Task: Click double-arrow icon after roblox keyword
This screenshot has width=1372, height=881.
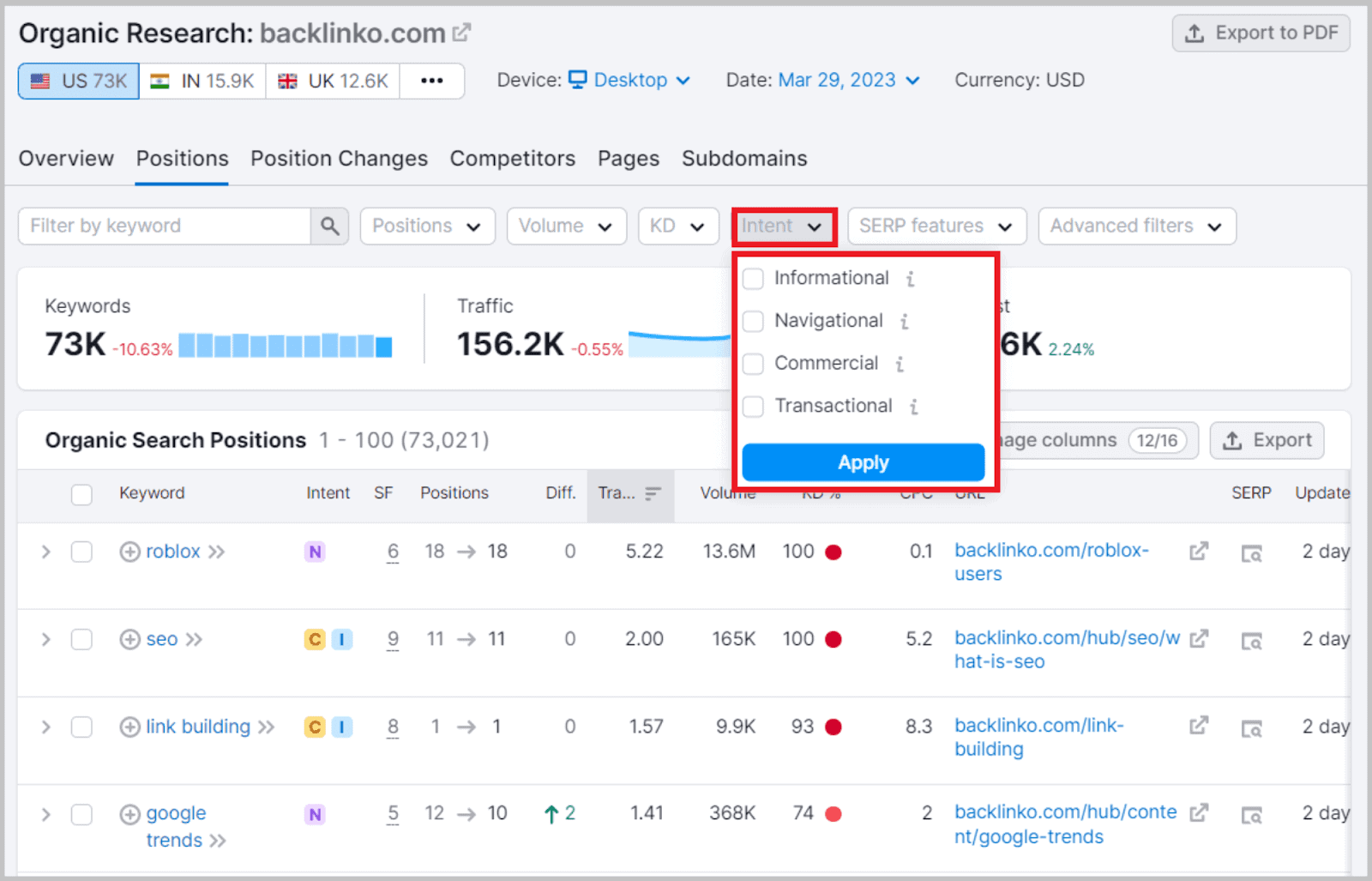Action: click(216, 552)
